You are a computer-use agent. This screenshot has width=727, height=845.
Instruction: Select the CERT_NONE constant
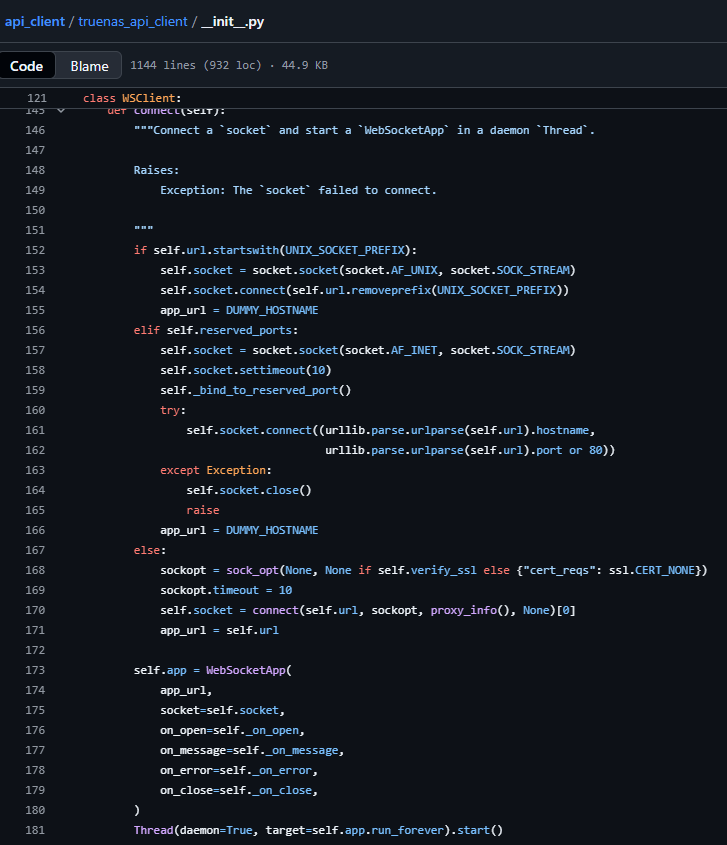click(667, 570)
